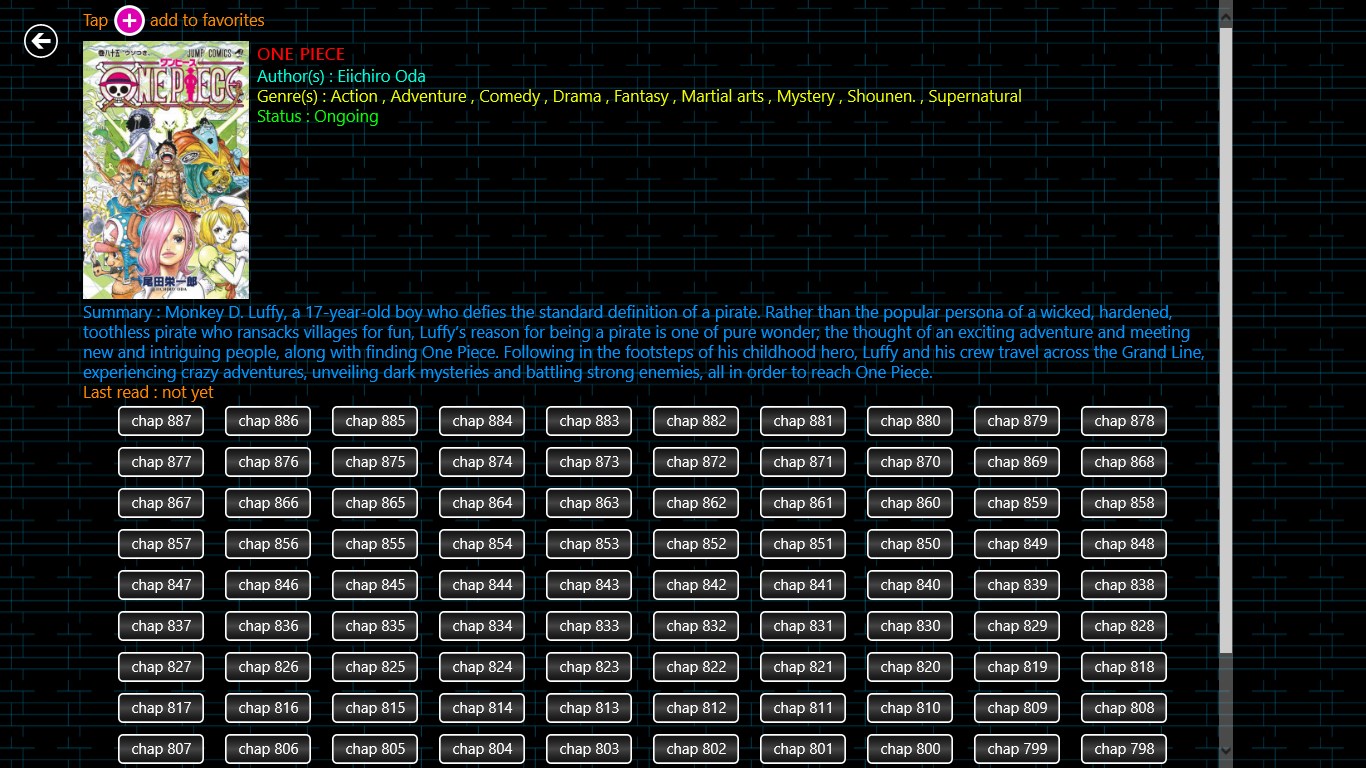Read chap 837
Image resolution: width=1366 pixels, height=768 pixels.
[x=161, y=626]
